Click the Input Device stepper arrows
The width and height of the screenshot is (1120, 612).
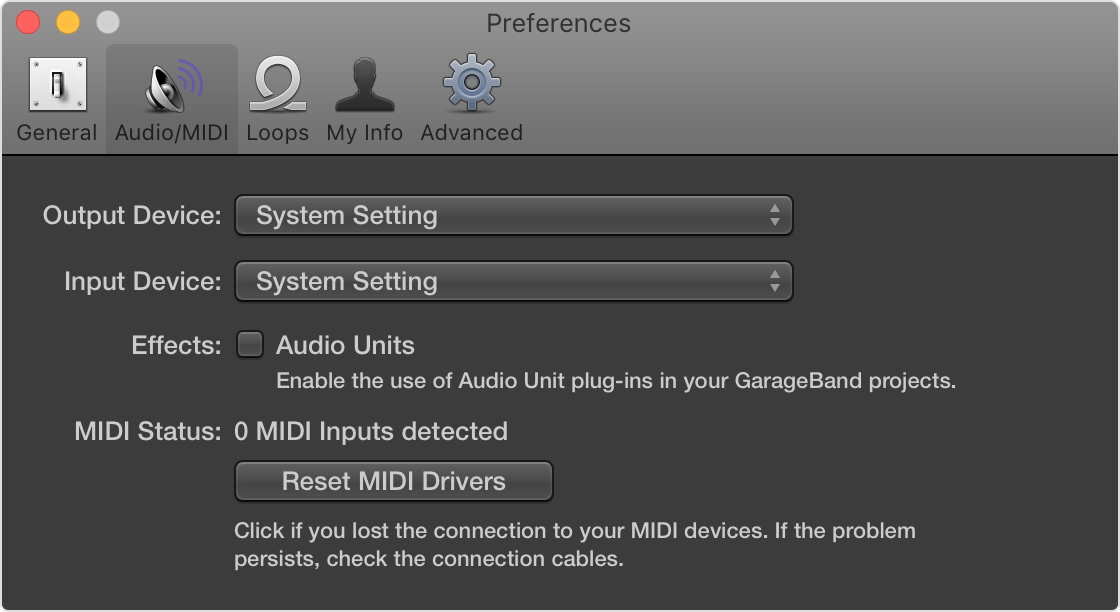774,281
